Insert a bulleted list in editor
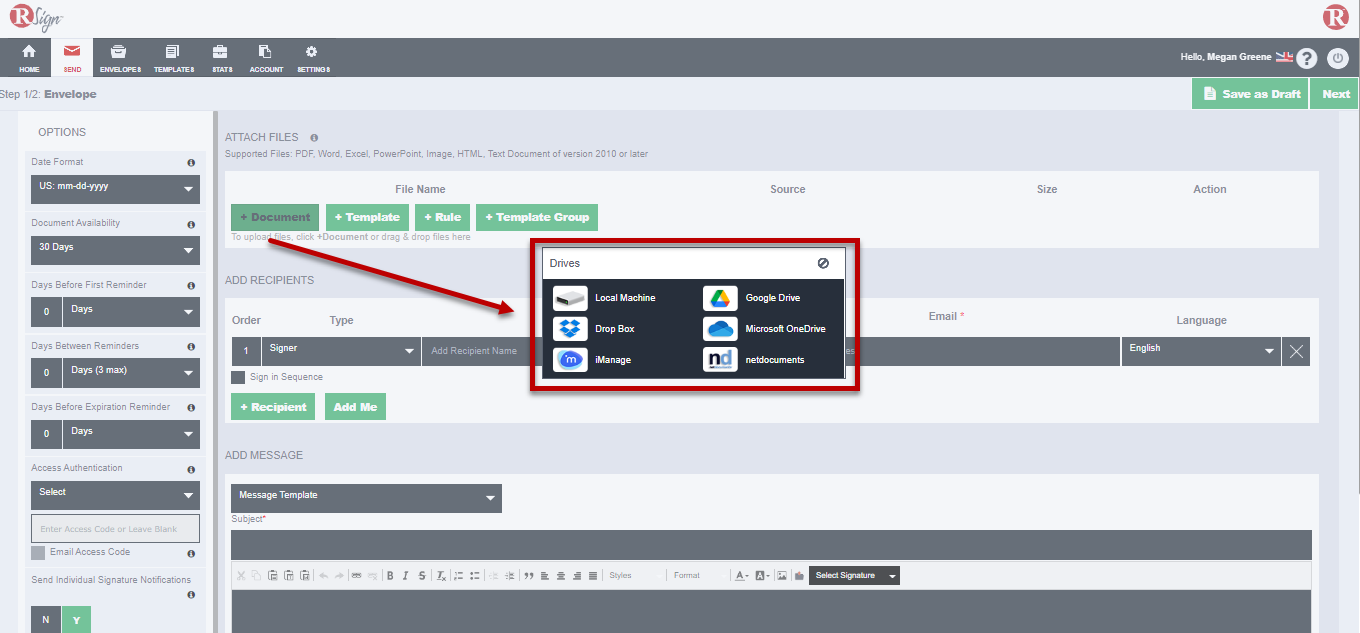Image resolution: width=1360 pixels, height=633 pixels. (x=475, y=575)
